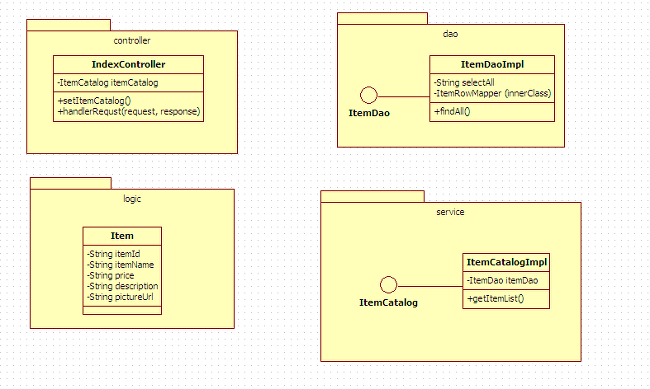This screenshot has height=389, width=650.
Task: Click the +findAll() operation
Action: pos(452,112)
